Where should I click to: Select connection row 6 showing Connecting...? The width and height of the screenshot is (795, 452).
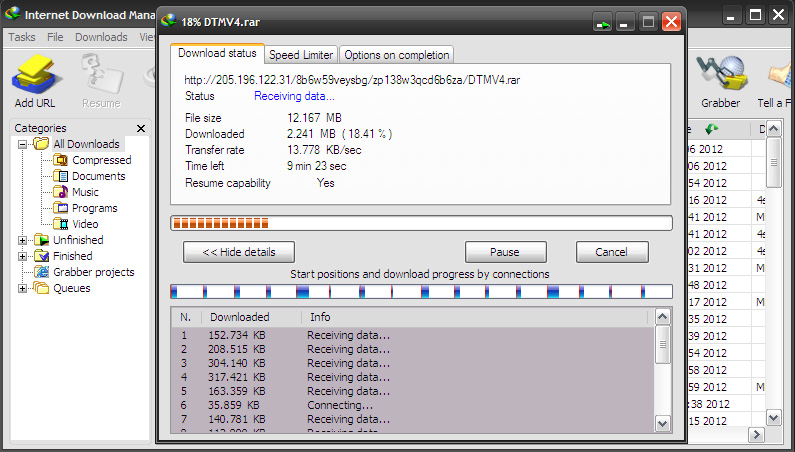(x=413, y=405)
